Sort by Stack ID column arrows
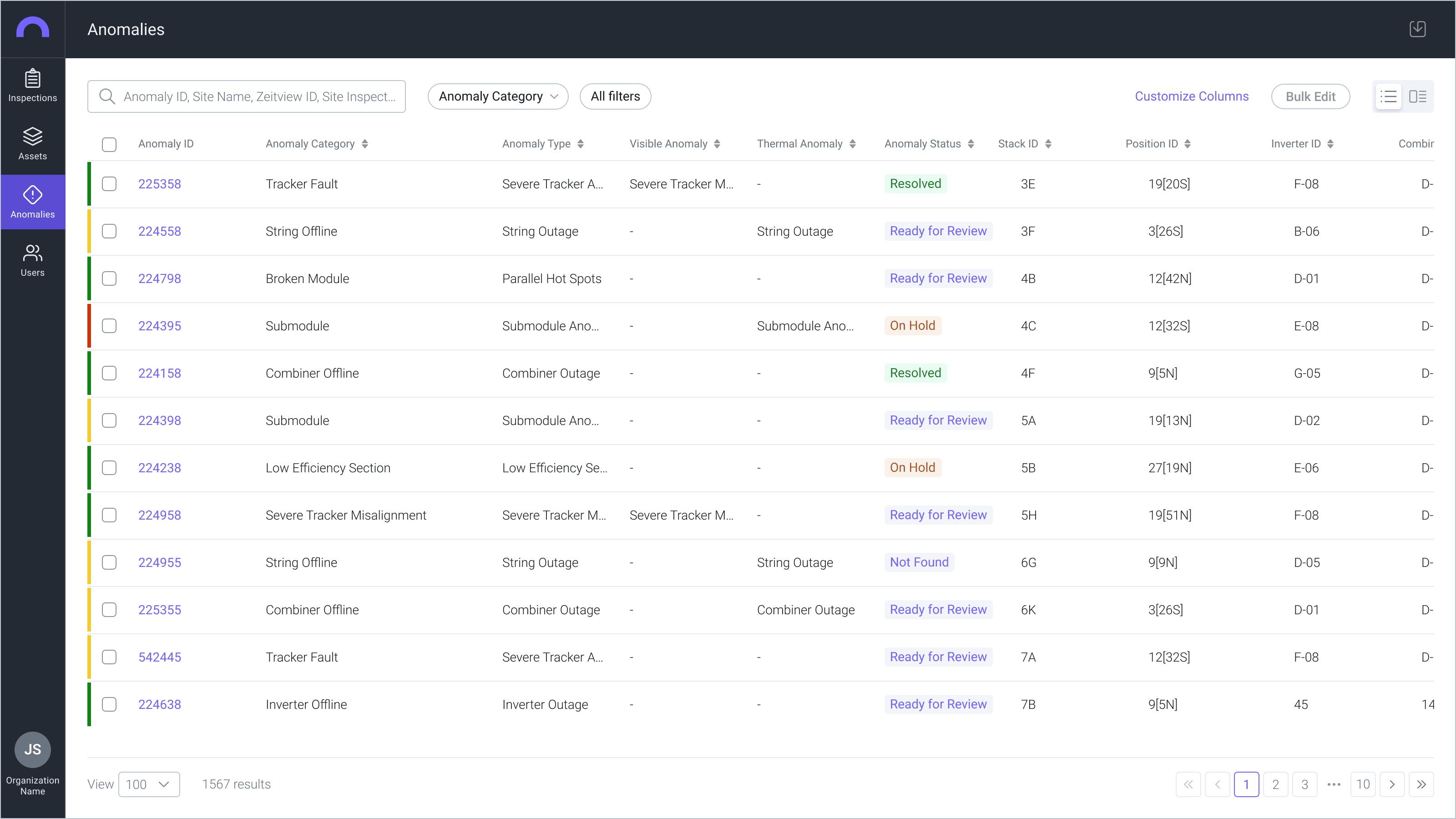 point(1048,144)
